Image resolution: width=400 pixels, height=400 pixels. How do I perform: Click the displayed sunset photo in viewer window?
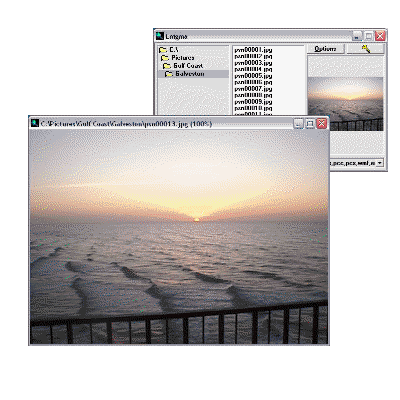pyautogui.click(x=179, y=237)
